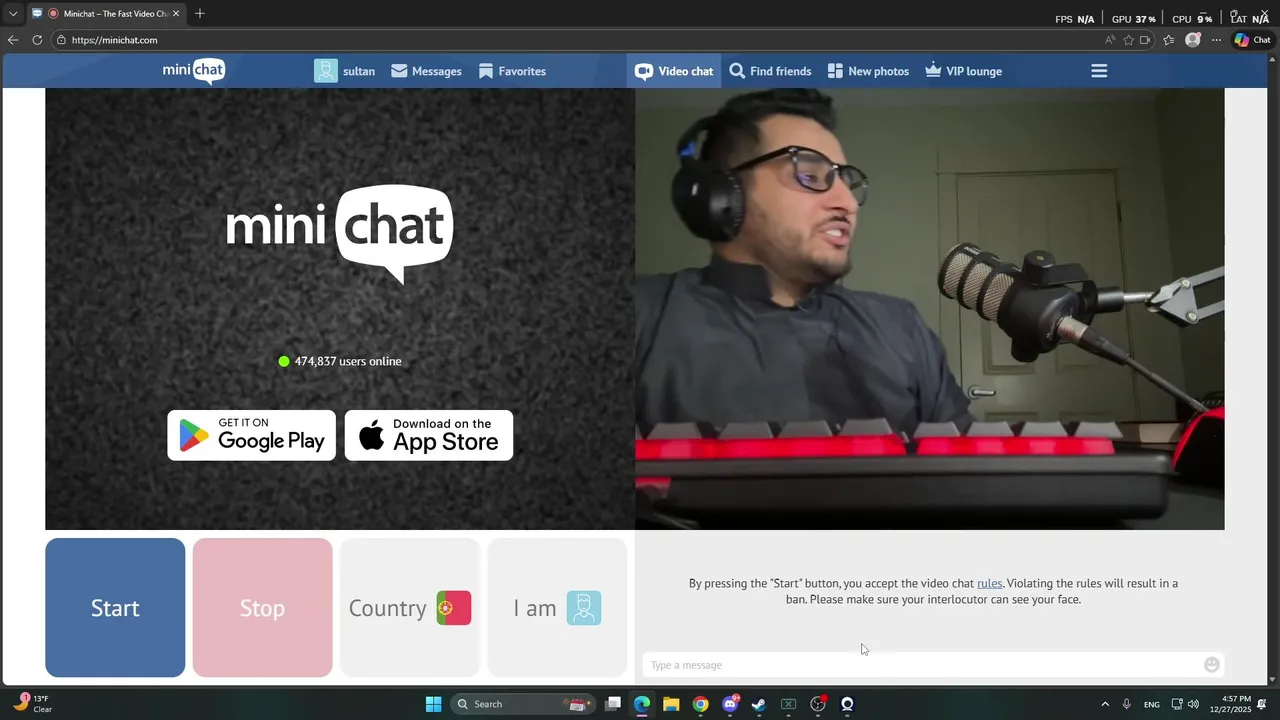Go back in the browser

13,40
